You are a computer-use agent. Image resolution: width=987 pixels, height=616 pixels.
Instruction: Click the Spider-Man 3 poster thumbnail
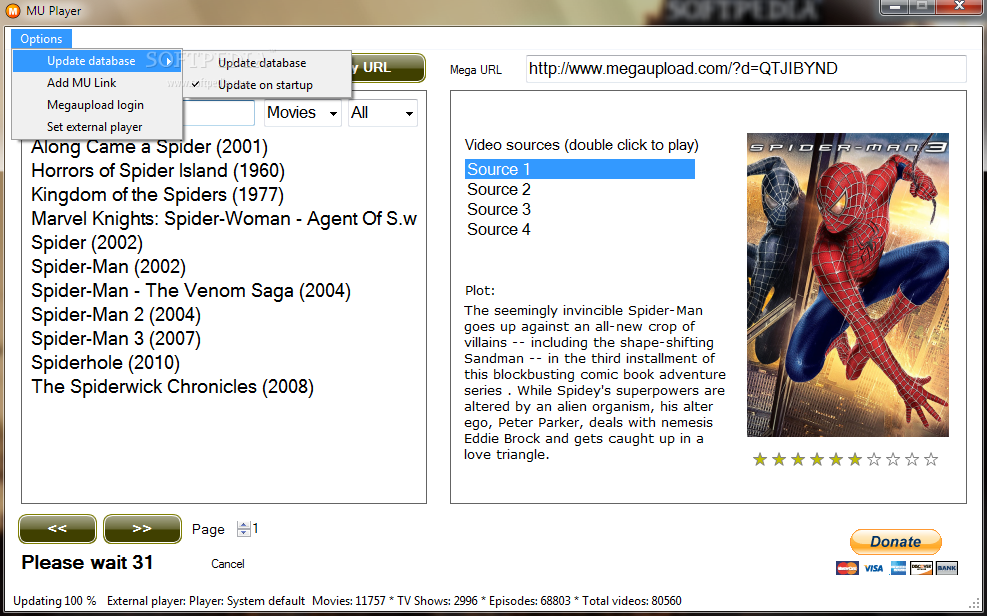click(847, 285)
